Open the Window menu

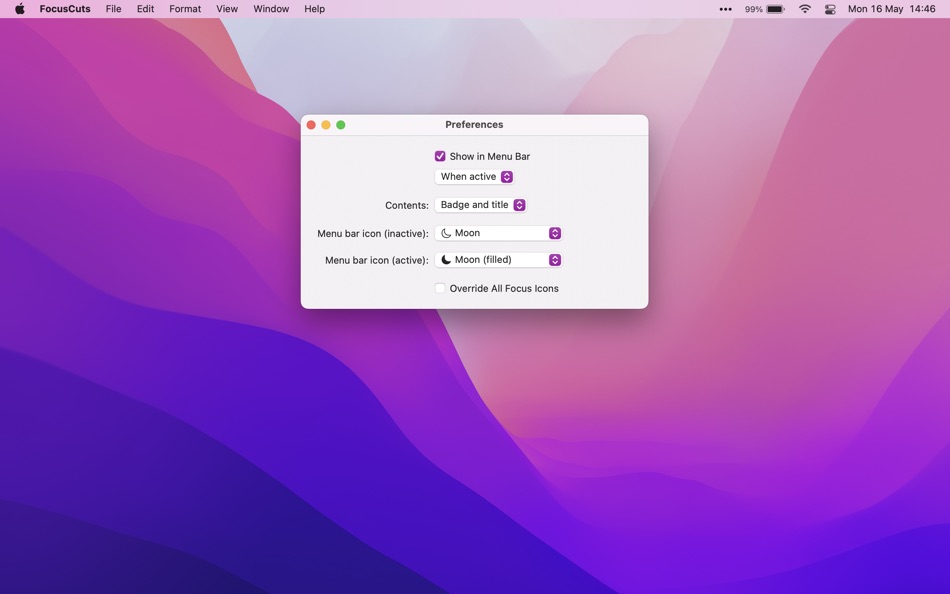pyautogui.click(x=271, y=9)
